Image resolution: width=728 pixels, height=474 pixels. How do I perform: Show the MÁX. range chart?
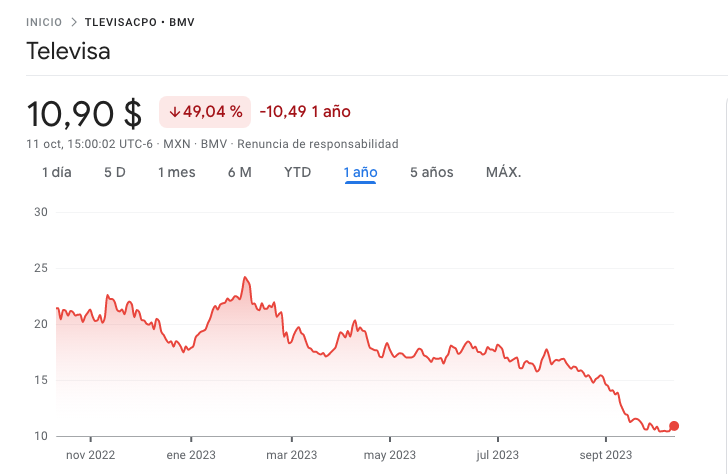click(503, 172)
